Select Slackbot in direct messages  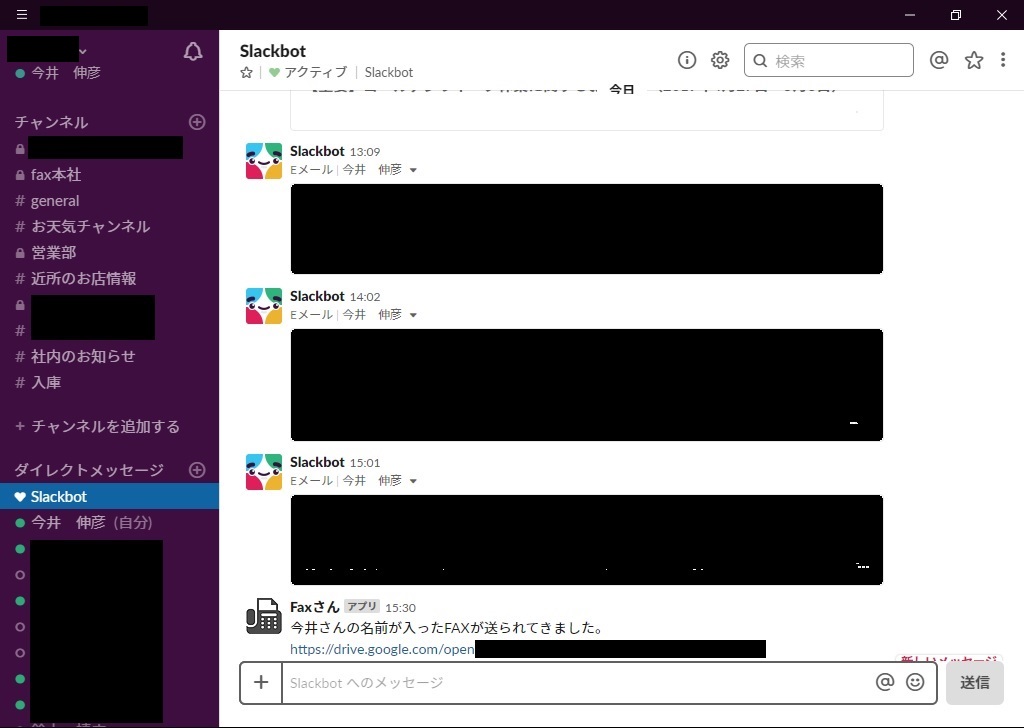[x=110, y=496]
